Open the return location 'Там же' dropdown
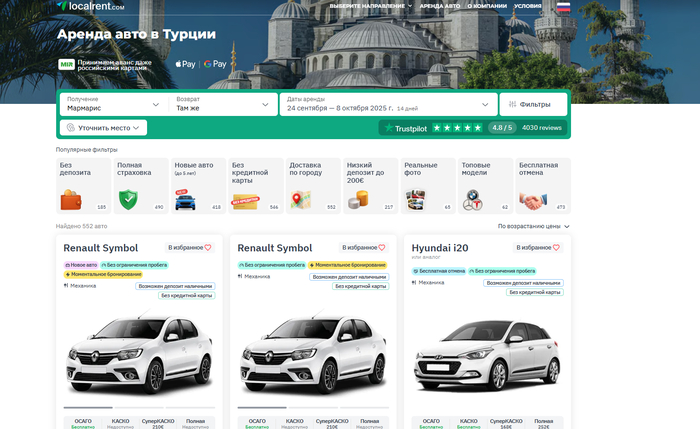The width and height of the screenshot is (700, 429). click(x=223, y=104)
